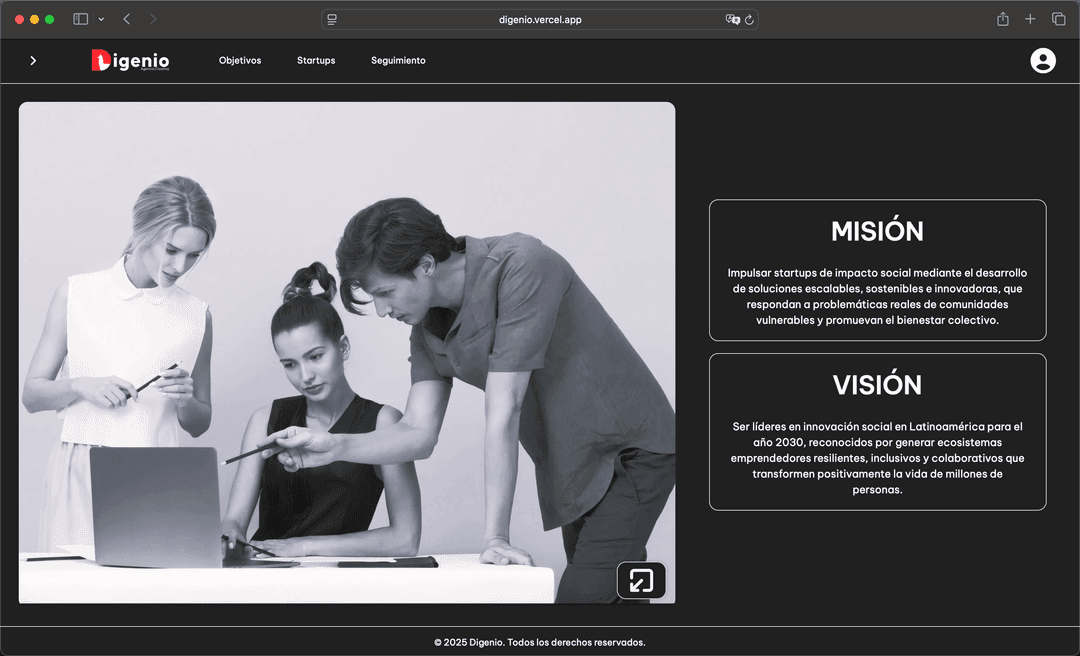The height and width of the screenshot is (656, 1080).
Task: Go to the Startups section
Action: 316,61
